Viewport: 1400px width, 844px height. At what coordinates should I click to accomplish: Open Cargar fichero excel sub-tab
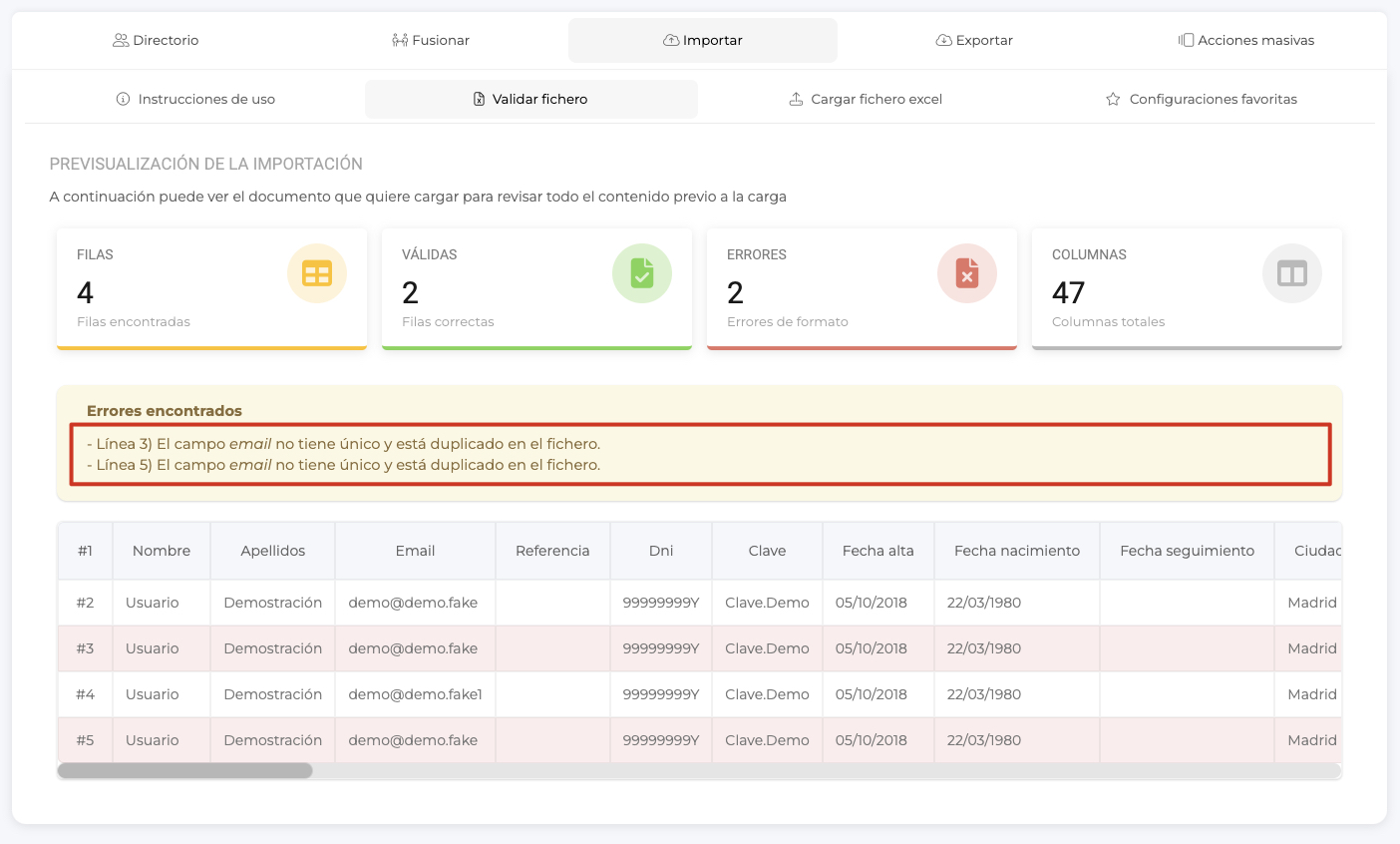point(866,99)
